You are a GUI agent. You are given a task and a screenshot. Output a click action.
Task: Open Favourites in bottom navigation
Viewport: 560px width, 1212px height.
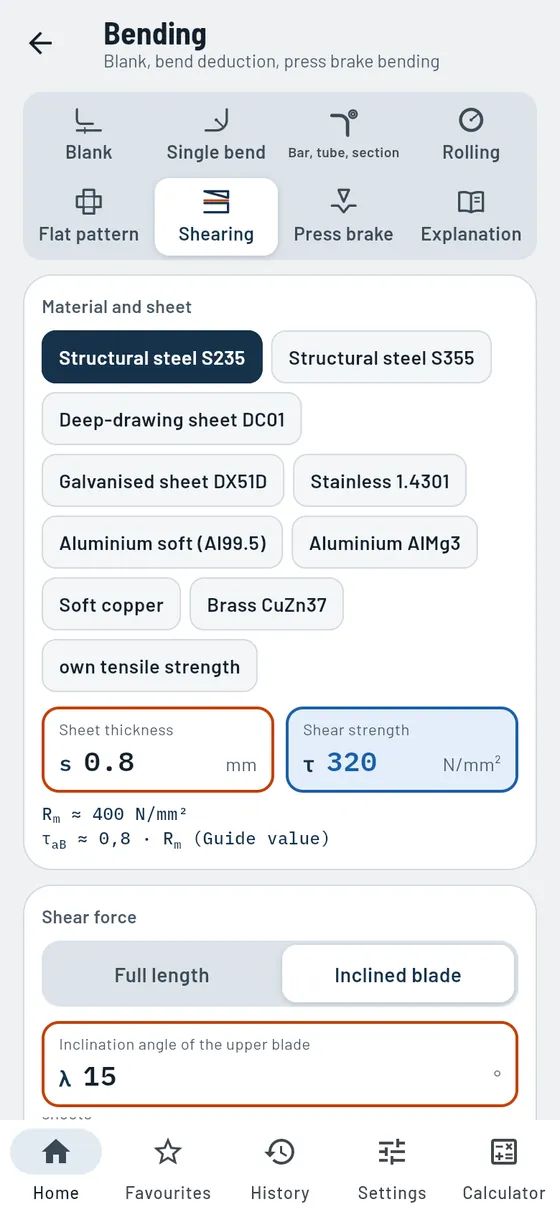[x=168, y=1166]
